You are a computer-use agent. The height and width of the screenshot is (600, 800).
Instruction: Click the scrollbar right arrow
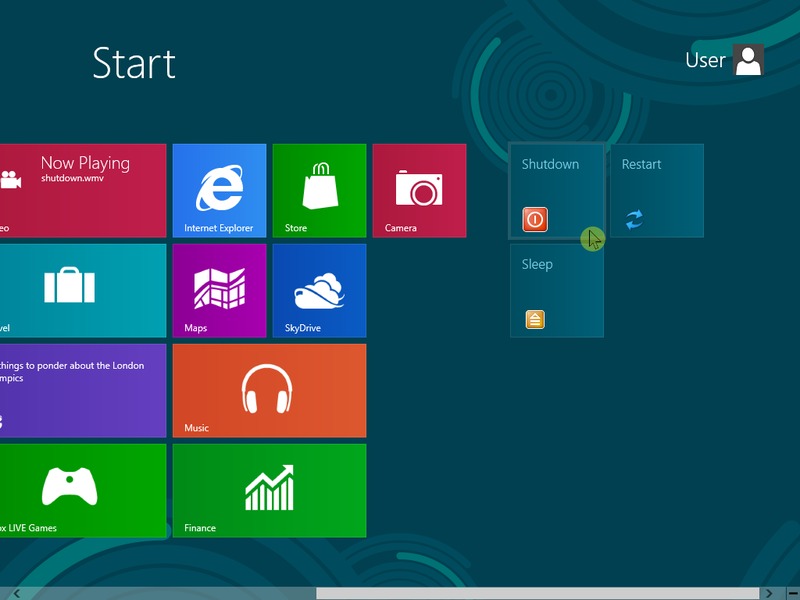pyautogui.click(x=768, y=593)
